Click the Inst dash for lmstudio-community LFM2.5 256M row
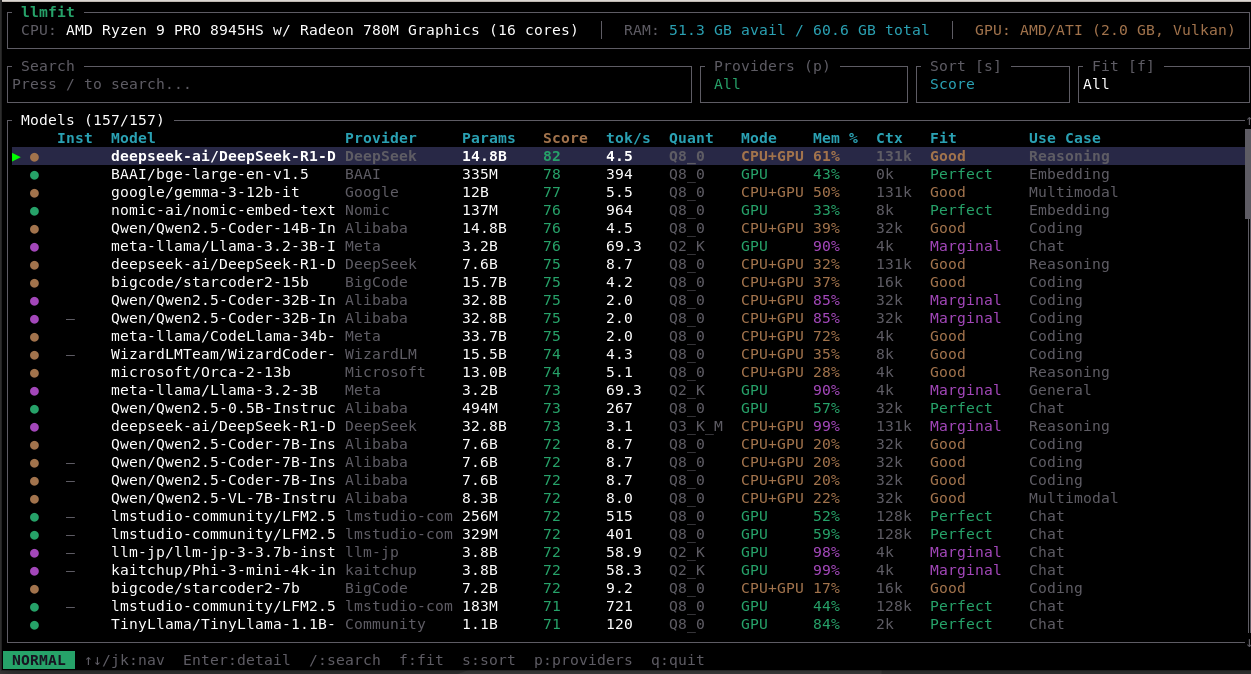This screenshot has width=1251, height=674. (70, 516)
